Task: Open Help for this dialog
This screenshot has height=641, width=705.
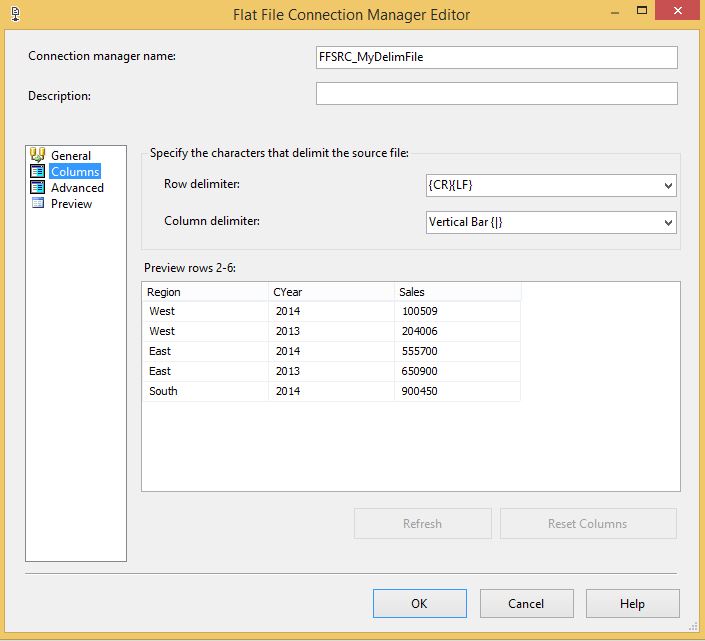Action: [x=632, y=603]
